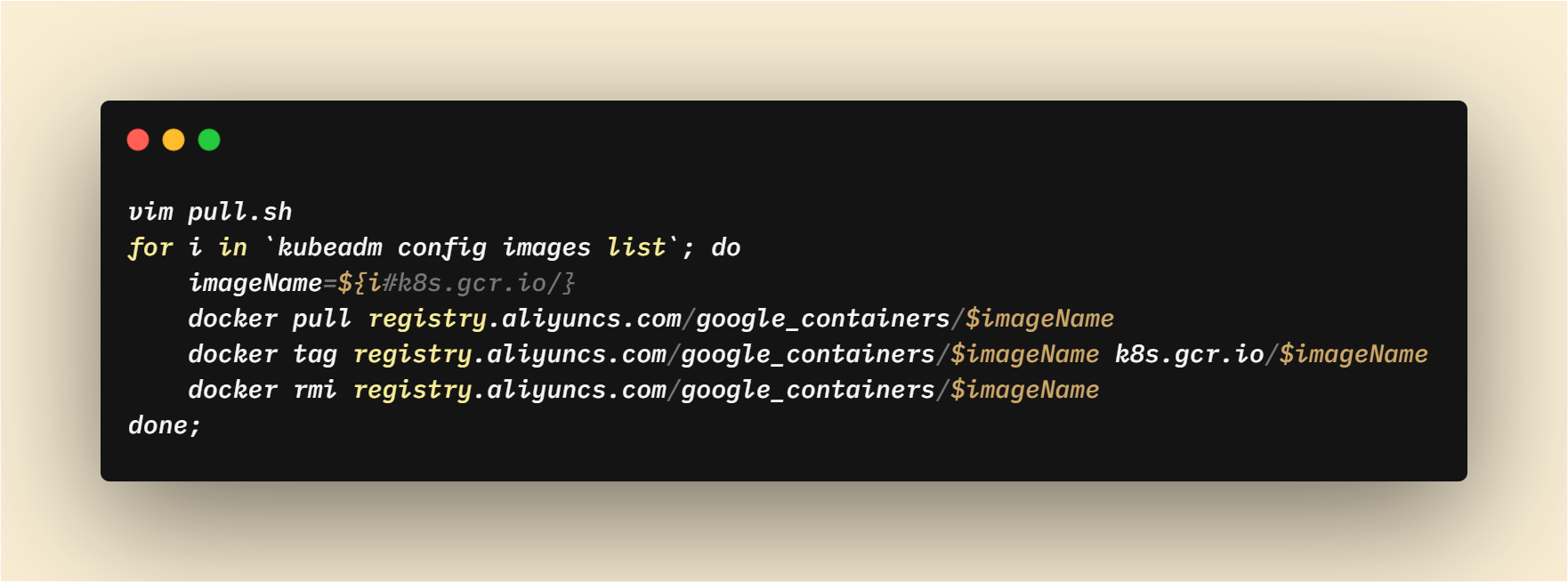Click the 'done;' statement
The image size is (1568, 582).
(166, 425)
